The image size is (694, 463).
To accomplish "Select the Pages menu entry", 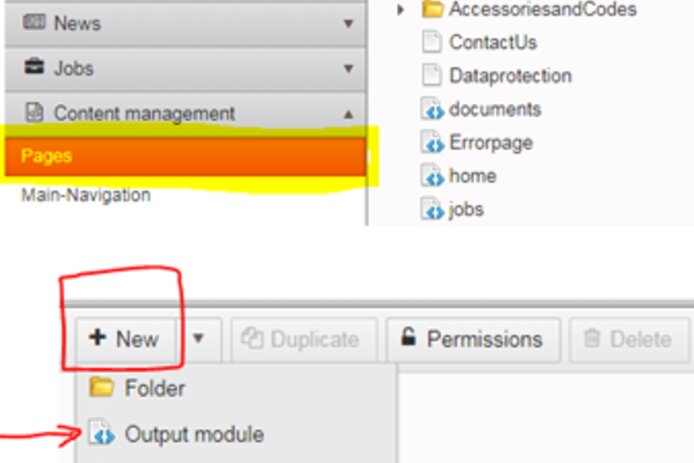I will click(186, 156).
